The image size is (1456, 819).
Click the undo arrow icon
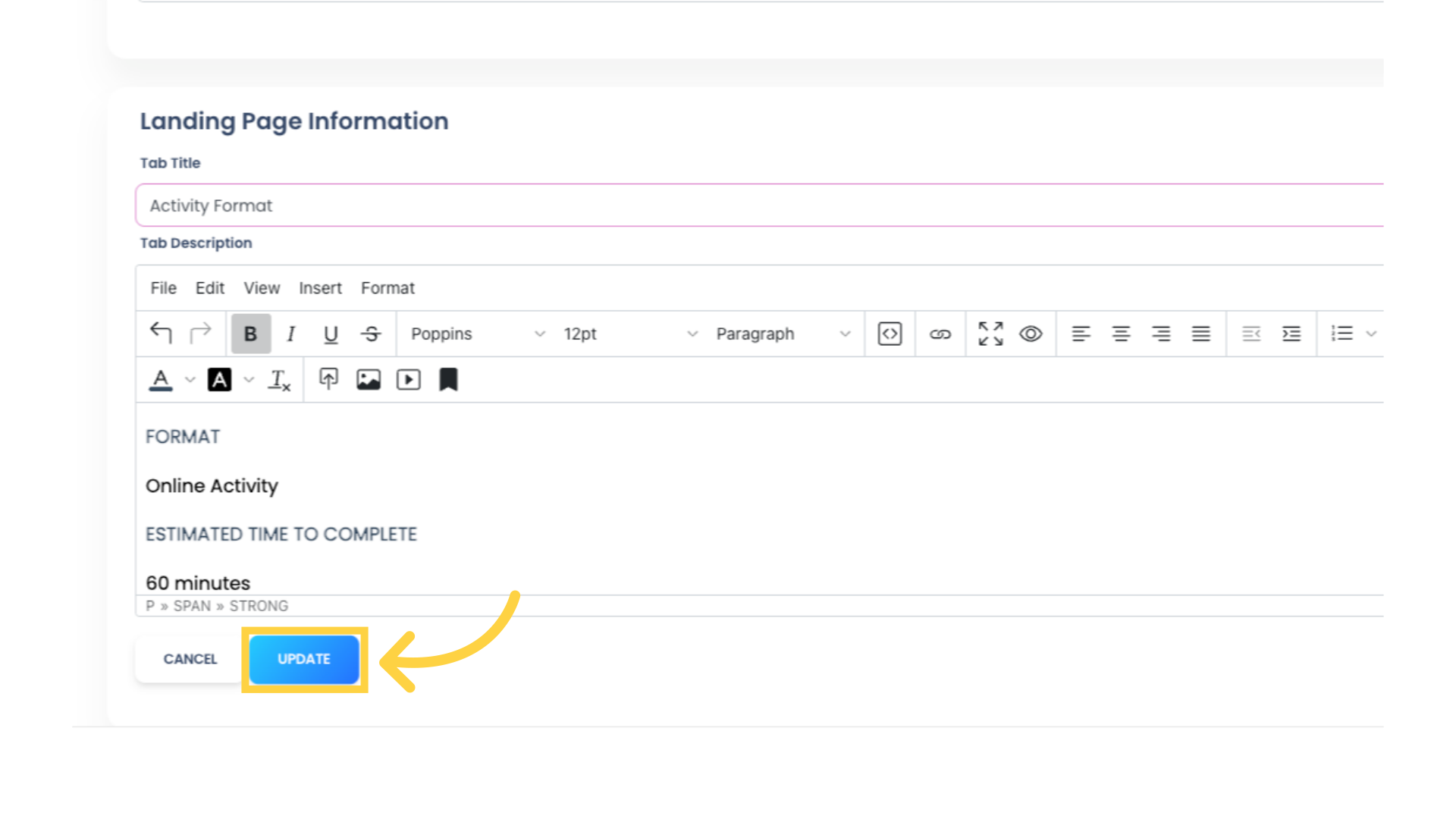[x=160, y=333]
